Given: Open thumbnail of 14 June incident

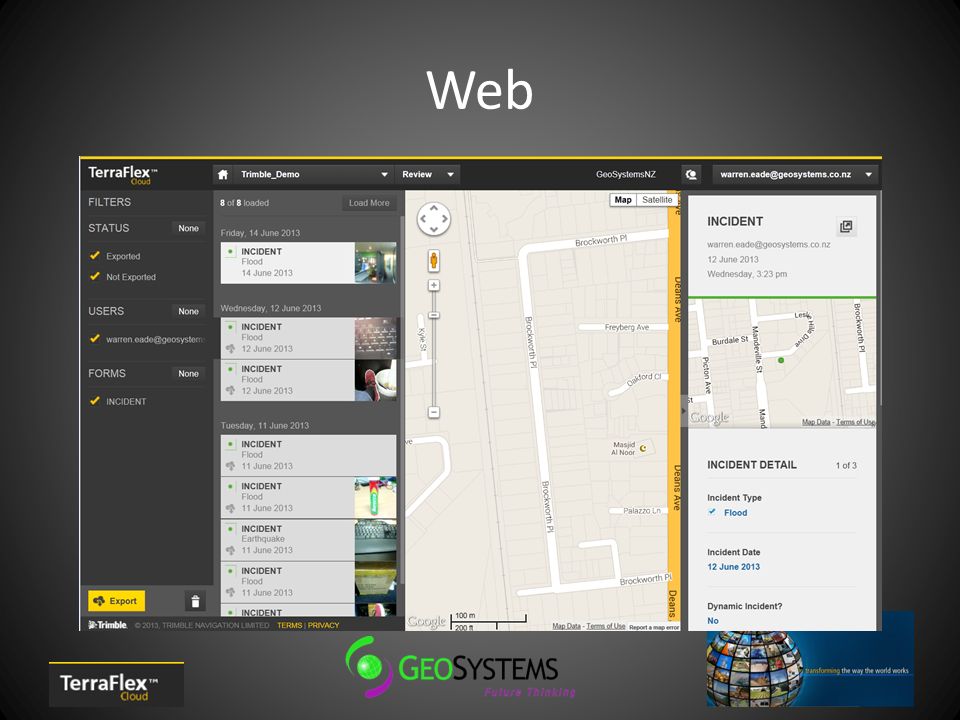Looking at the screenshot, I should pos(375,263).
